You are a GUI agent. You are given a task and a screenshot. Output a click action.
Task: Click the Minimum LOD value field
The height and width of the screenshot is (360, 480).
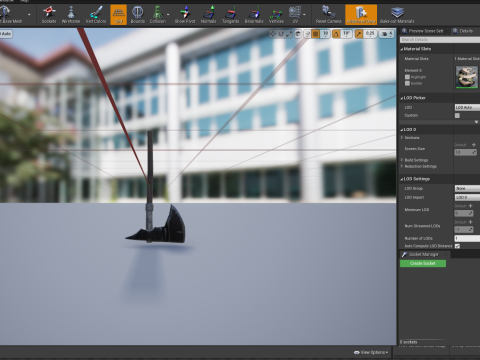tap(464, 213)
